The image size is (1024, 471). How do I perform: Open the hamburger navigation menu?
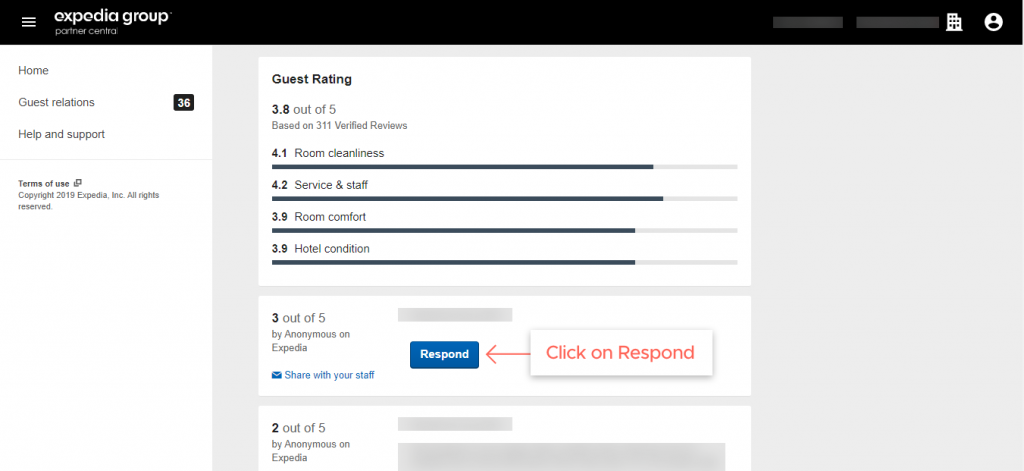28,22
